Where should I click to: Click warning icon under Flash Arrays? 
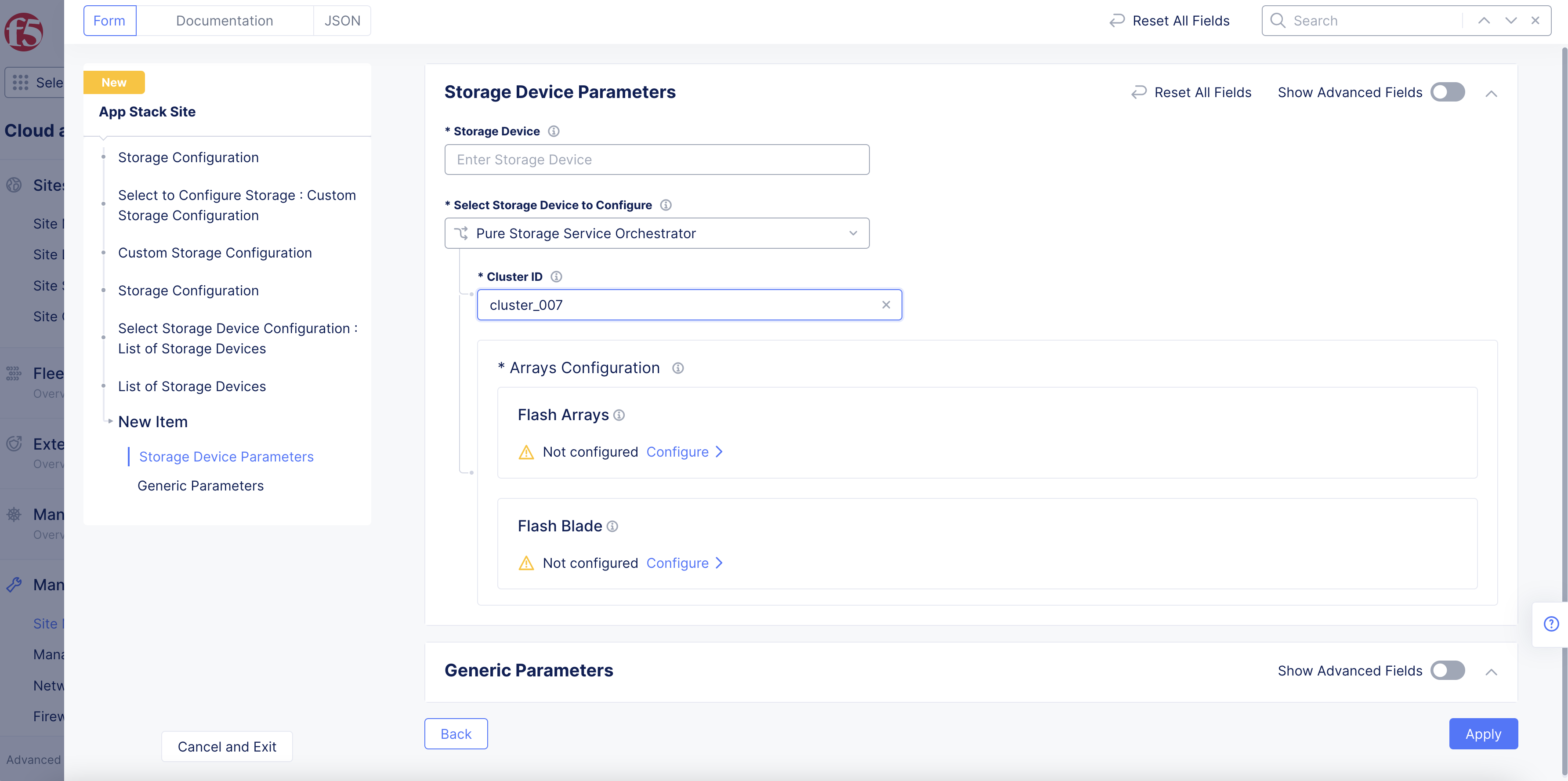click(526, 452)
